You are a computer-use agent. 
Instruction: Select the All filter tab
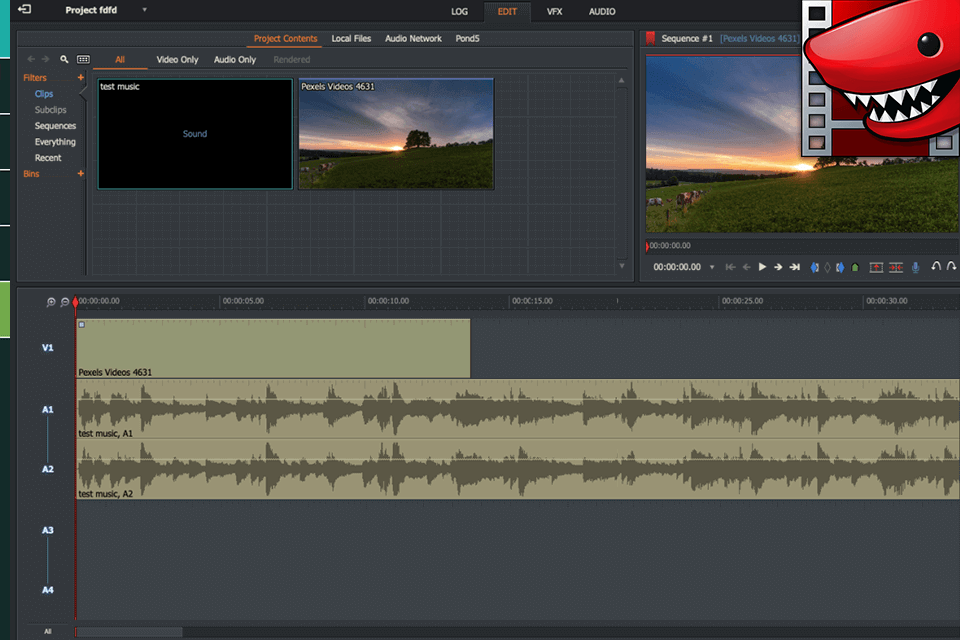[x=120, y=59]
